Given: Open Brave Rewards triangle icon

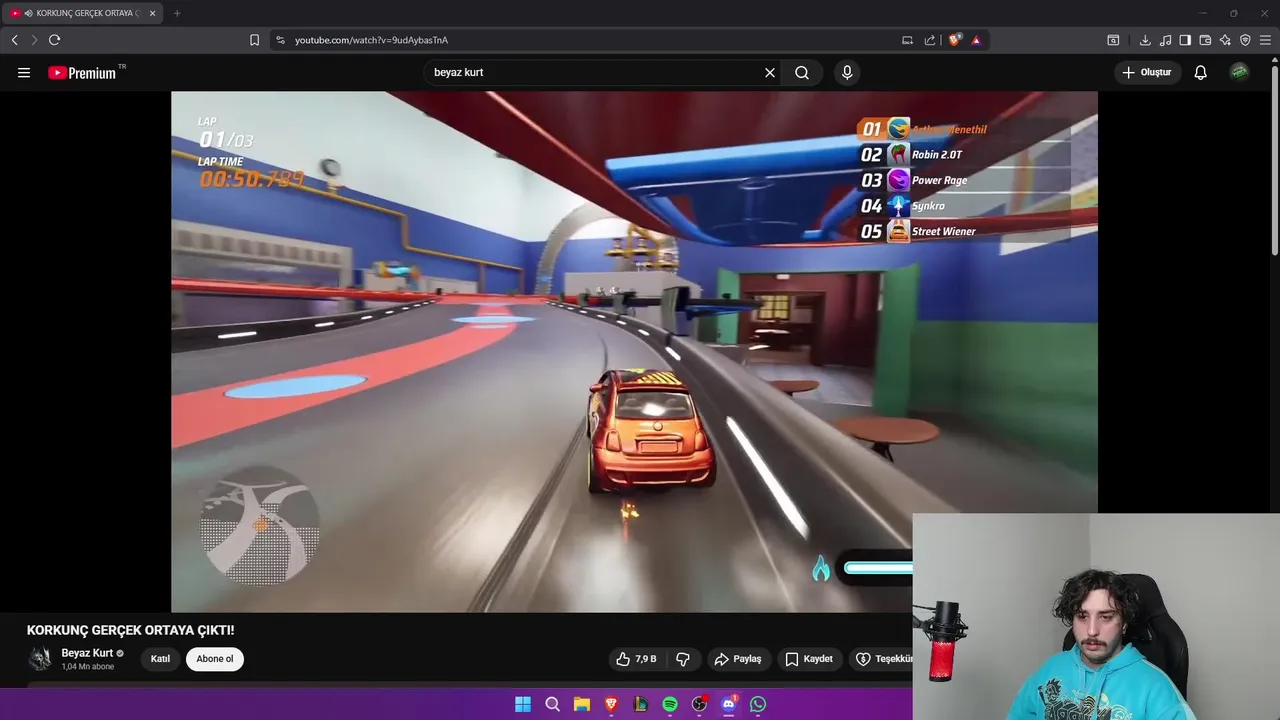Looking at the screenshot, I should tap(976, 40).
